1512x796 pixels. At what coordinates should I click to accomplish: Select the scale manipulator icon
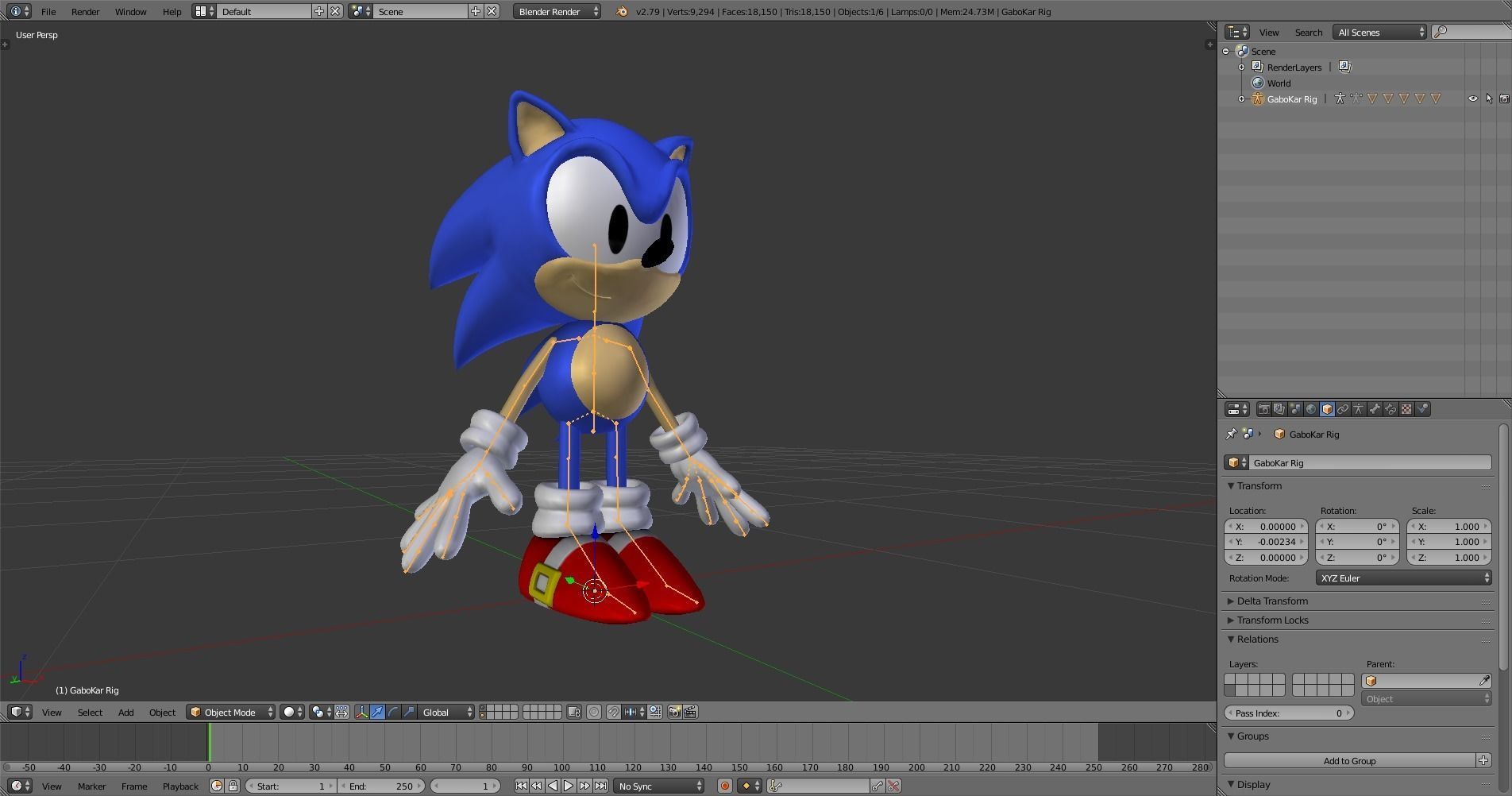coord(409,712)
